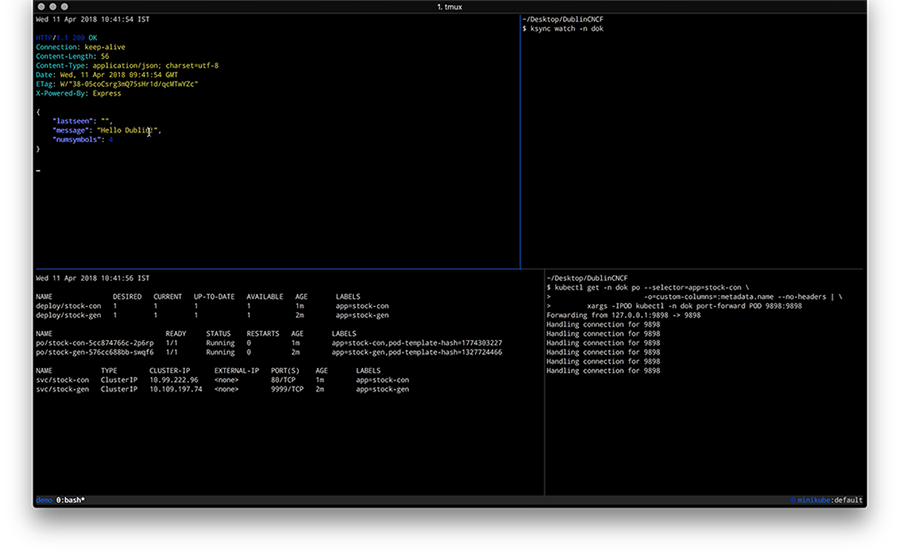Click the minikube:default context indicator
This screenshot has height=555, width=900.
click(829, 499)
